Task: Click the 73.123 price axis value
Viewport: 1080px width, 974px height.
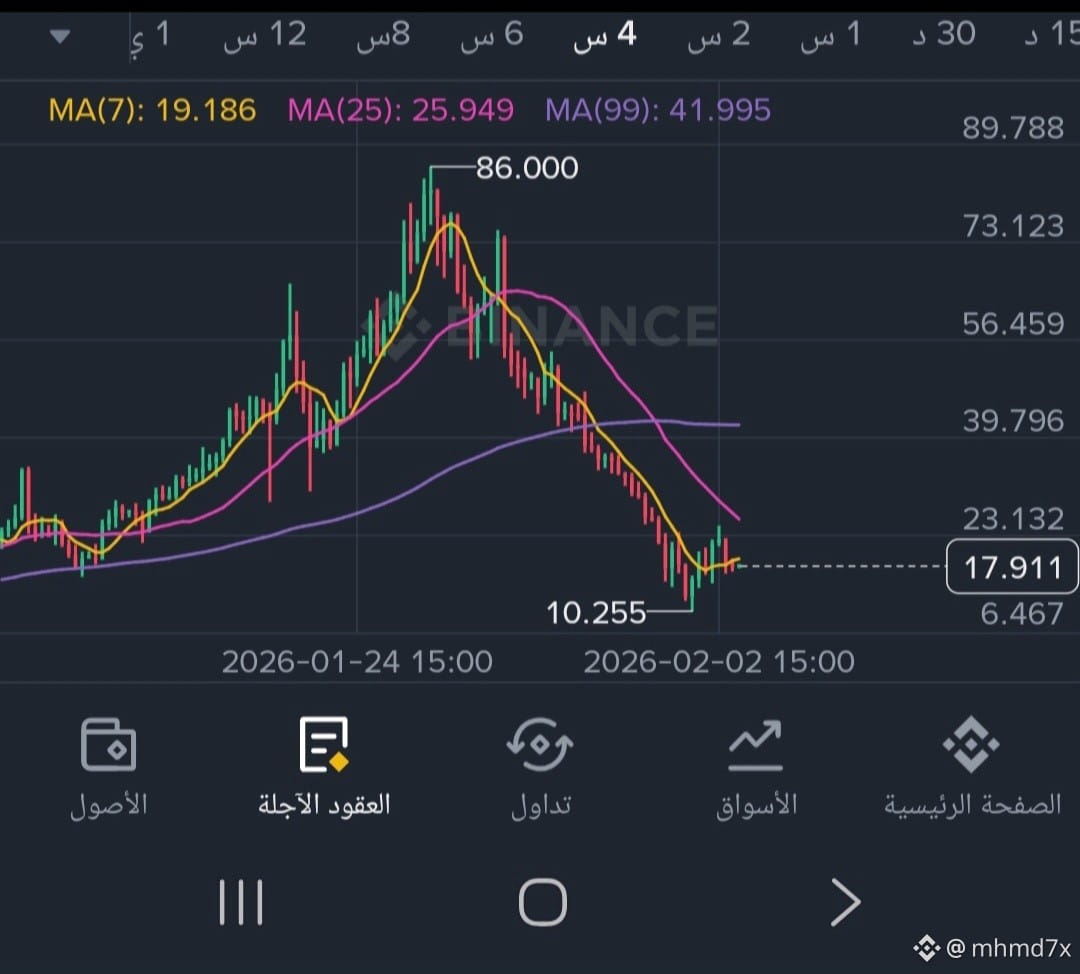Action: [x=1012, y=226]
